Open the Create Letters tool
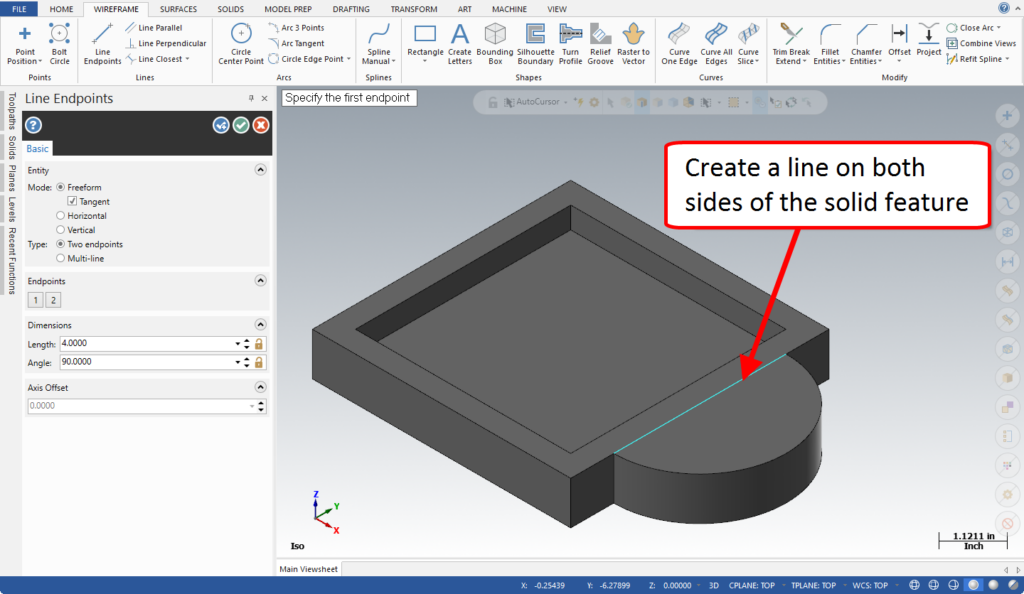 pyautogui.click(x=459, y=44)
